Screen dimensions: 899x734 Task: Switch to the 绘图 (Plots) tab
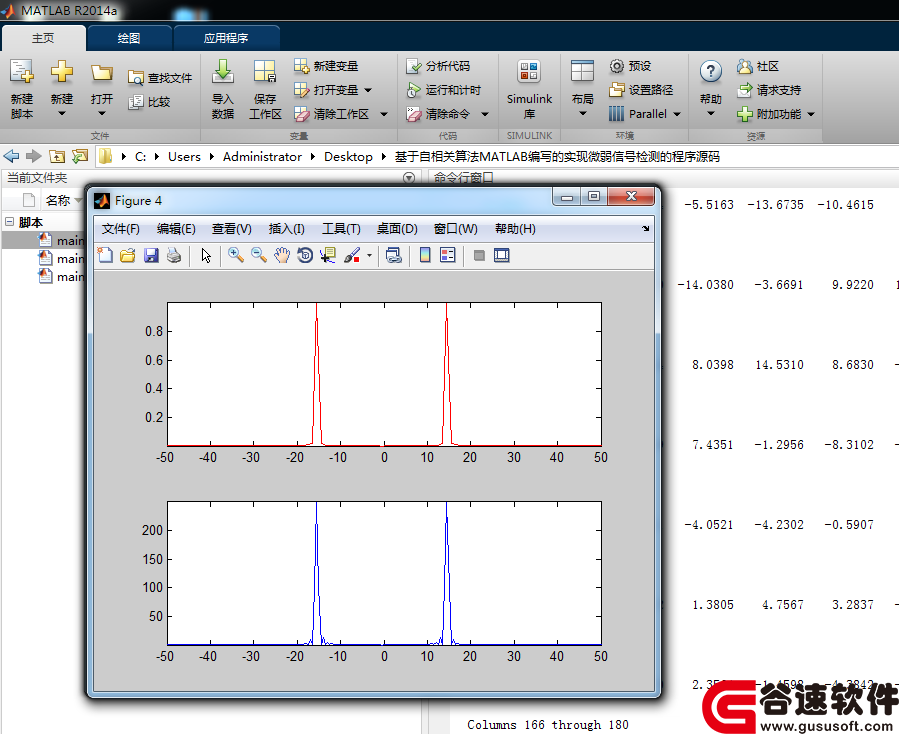128,38
